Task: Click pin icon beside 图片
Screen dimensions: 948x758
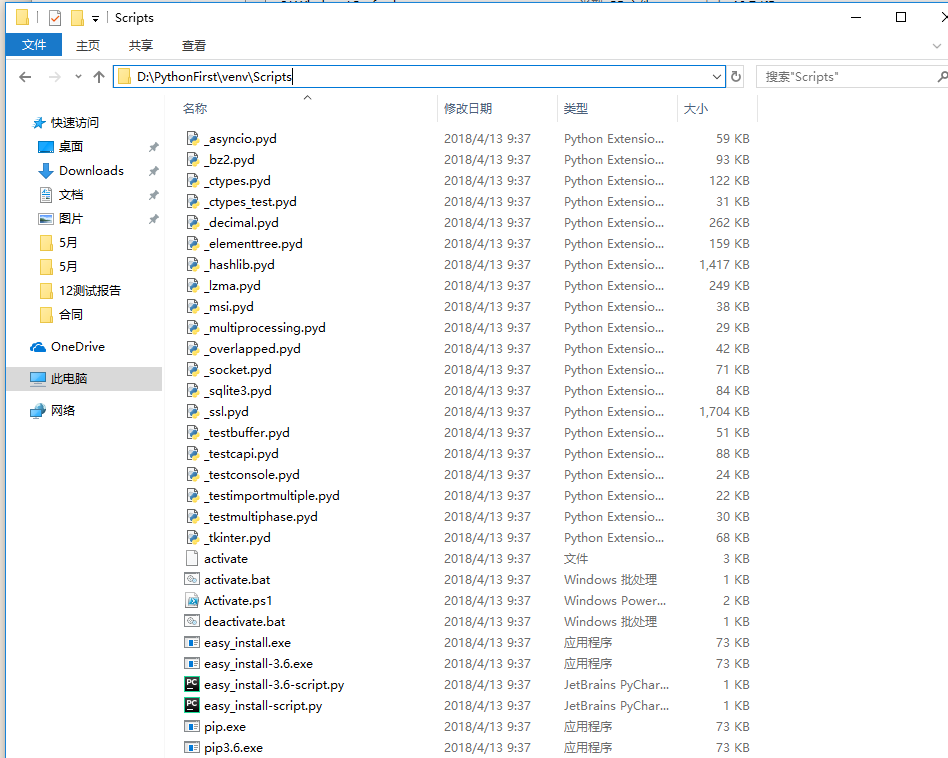Action: 154,219
